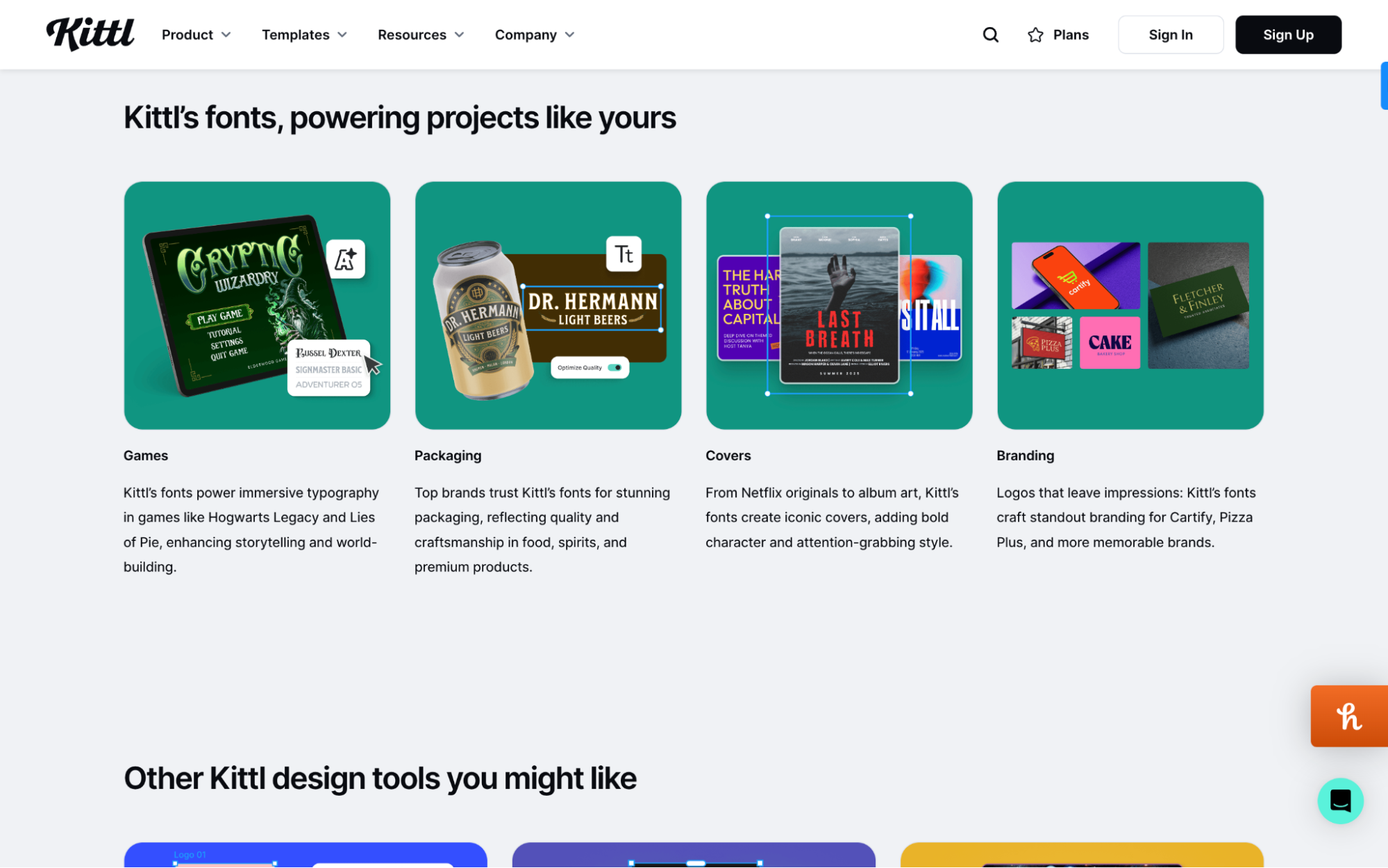Click the yellow design tool card at bottom
The image size is (1388, 868).
coord(1082,855)
